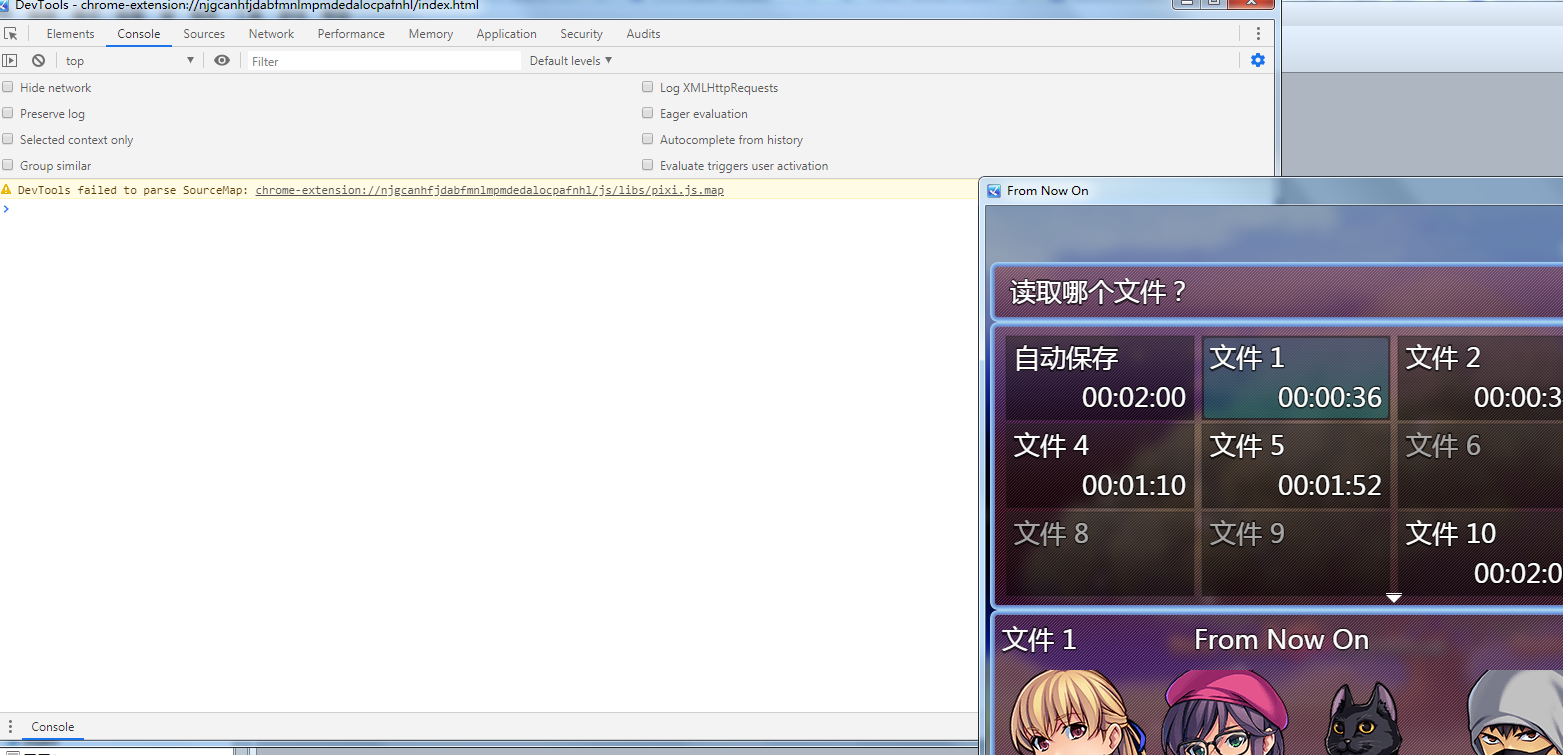
Task: Open the Audits tab
Action: coord(643,34)
